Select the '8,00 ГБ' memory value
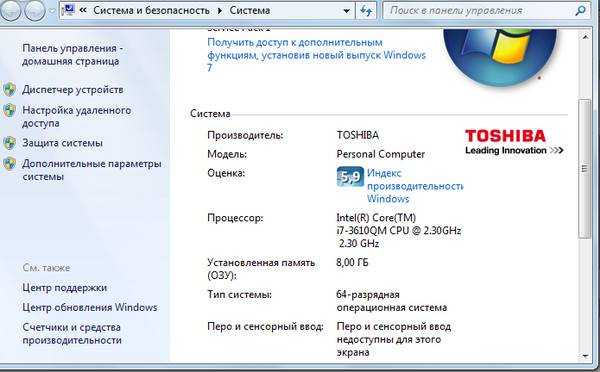600x372 pixels. 352,263
